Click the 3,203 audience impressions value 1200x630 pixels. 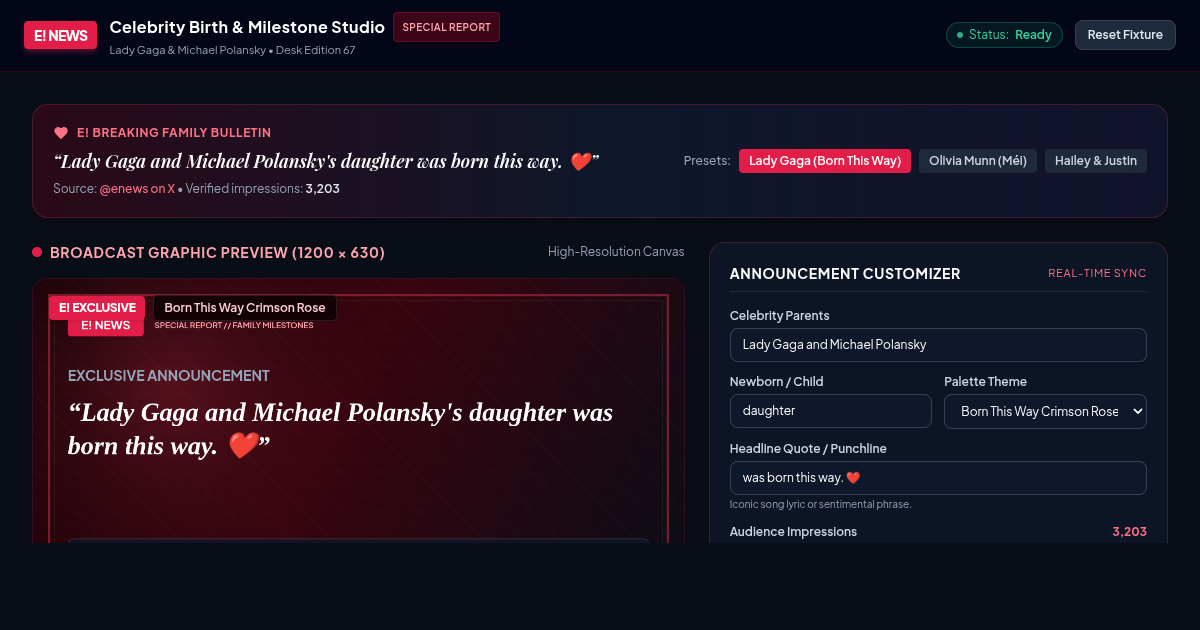(1129, 532)
